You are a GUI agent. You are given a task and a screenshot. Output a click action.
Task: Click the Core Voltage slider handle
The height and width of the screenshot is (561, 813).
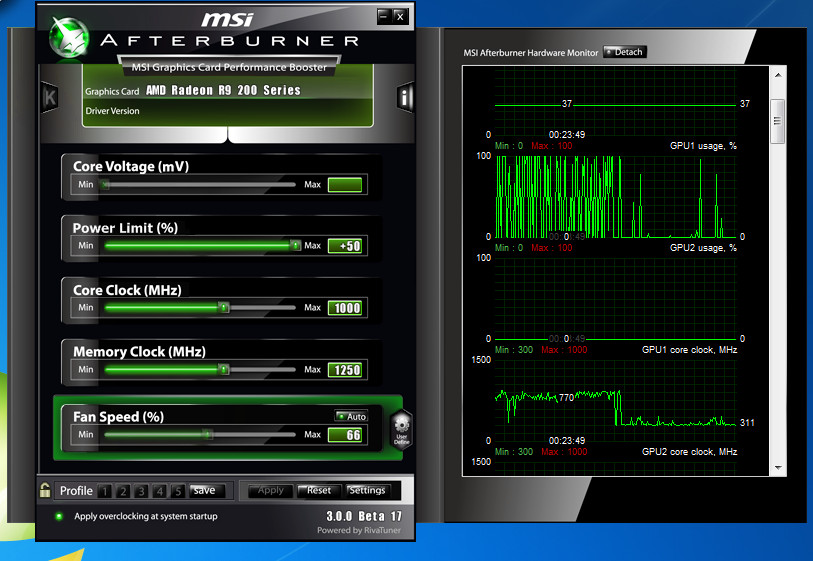pos(105,185)
